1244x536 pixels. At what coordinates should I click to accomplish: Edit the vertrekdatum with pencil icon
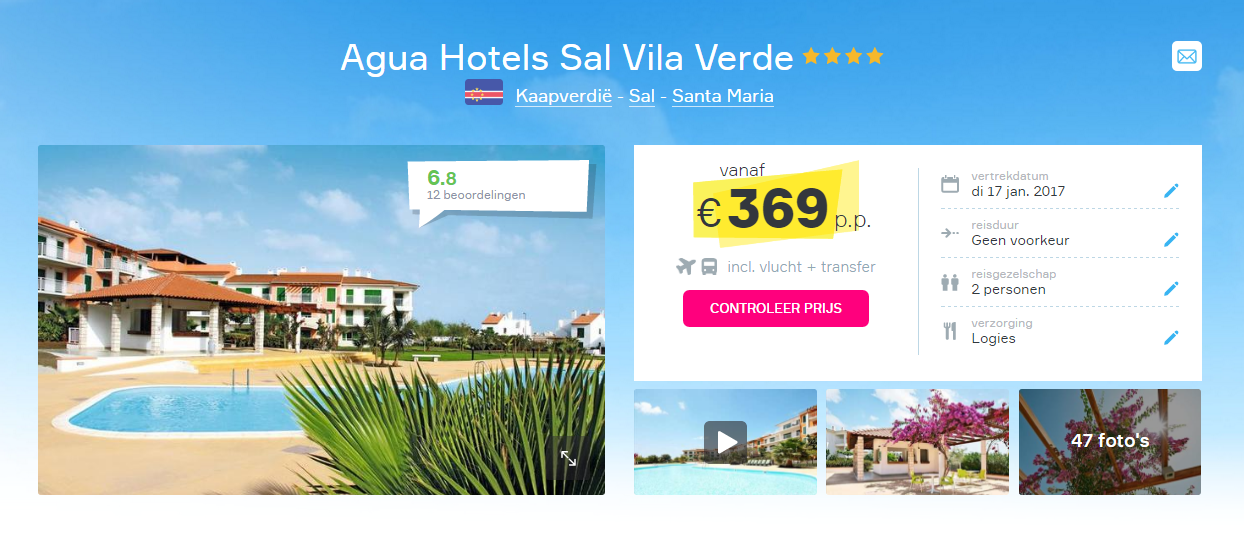point(1171,191)
